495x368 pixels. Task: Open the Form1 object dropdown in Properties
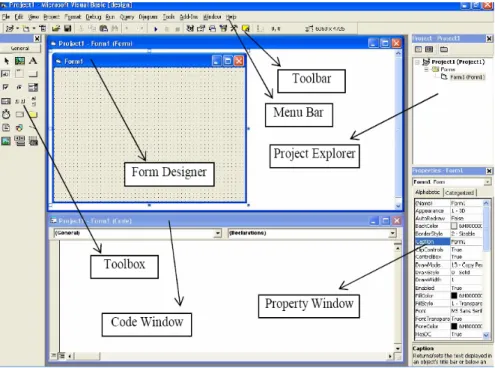pyautogui.click(x=487, y=182)
